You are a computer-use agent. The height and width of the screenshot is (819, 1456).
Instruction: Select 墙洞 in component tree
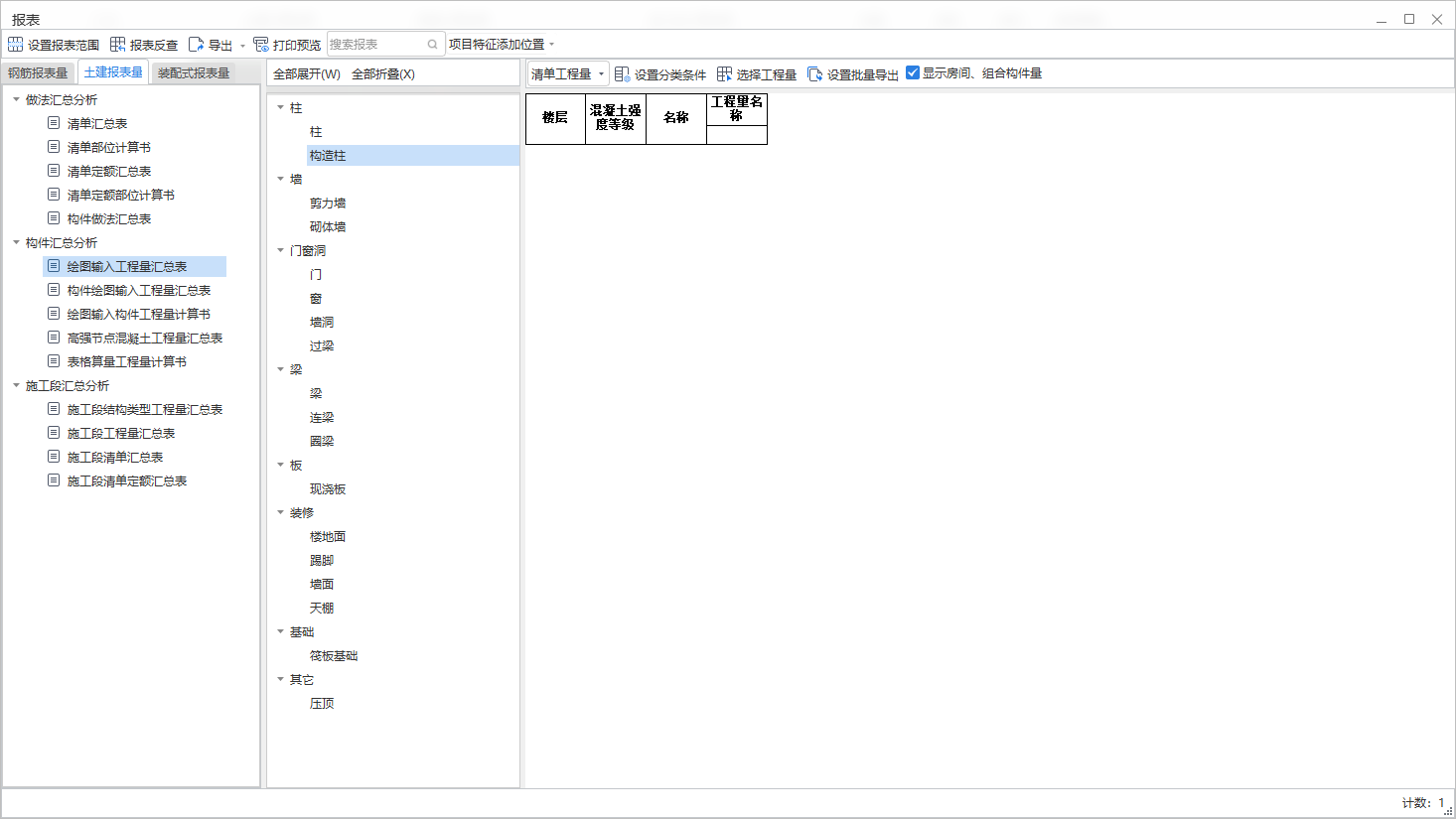[x=322, y=322]
